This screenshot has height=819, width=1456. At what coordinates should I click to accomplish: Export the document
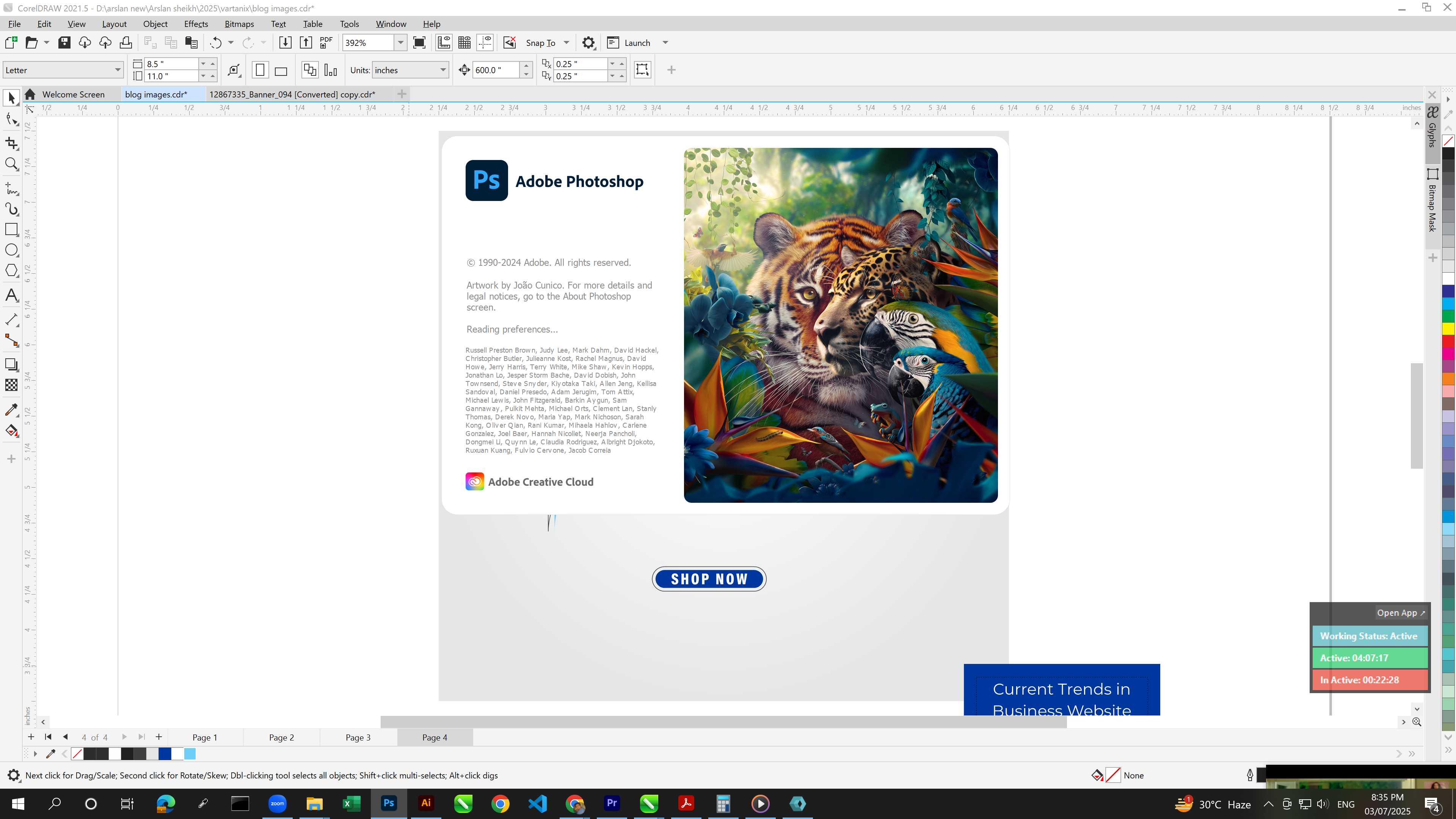point(306,42)
